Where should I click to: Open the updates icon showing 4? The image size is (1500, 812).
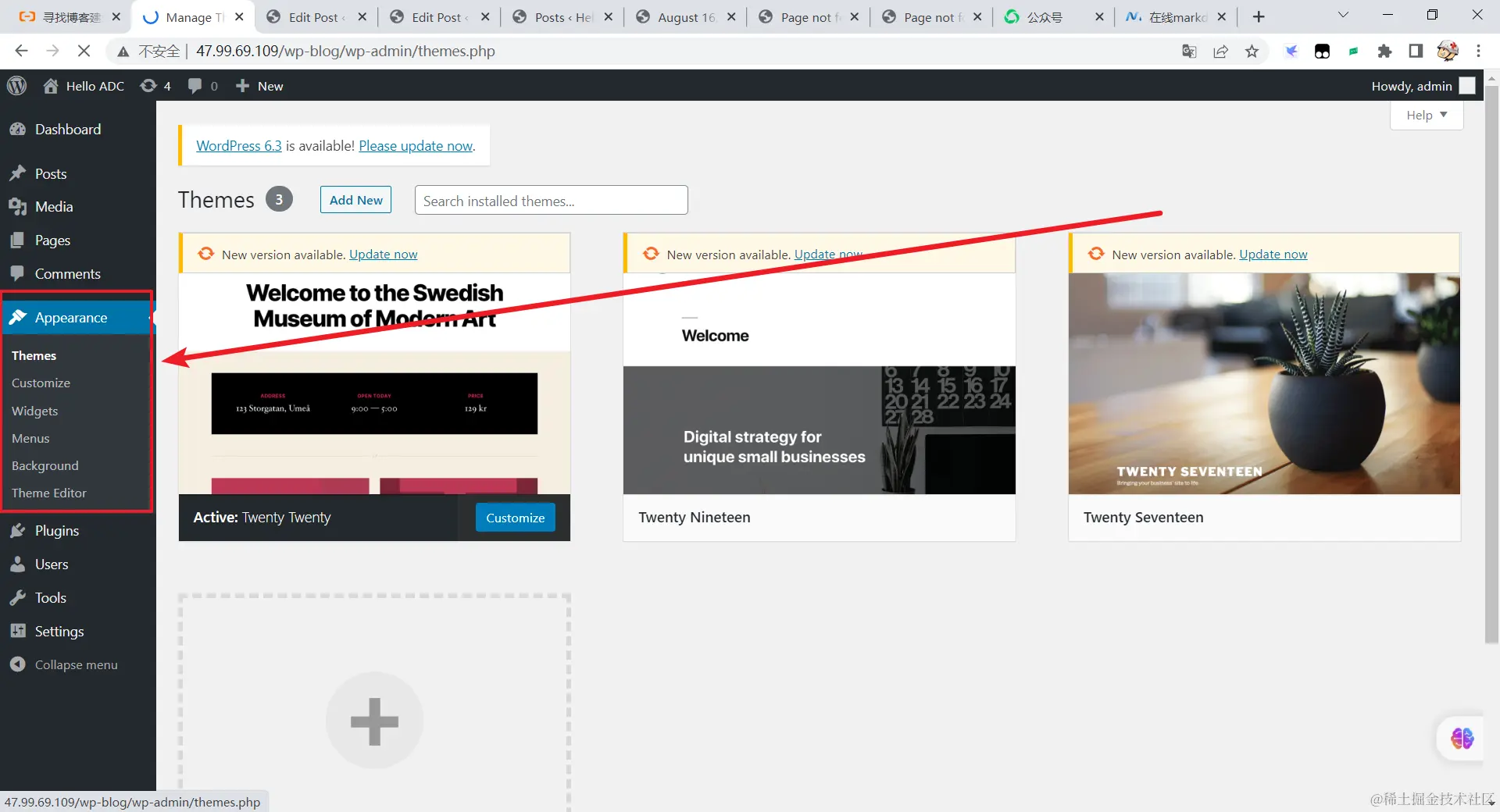[x=155, y=86]
